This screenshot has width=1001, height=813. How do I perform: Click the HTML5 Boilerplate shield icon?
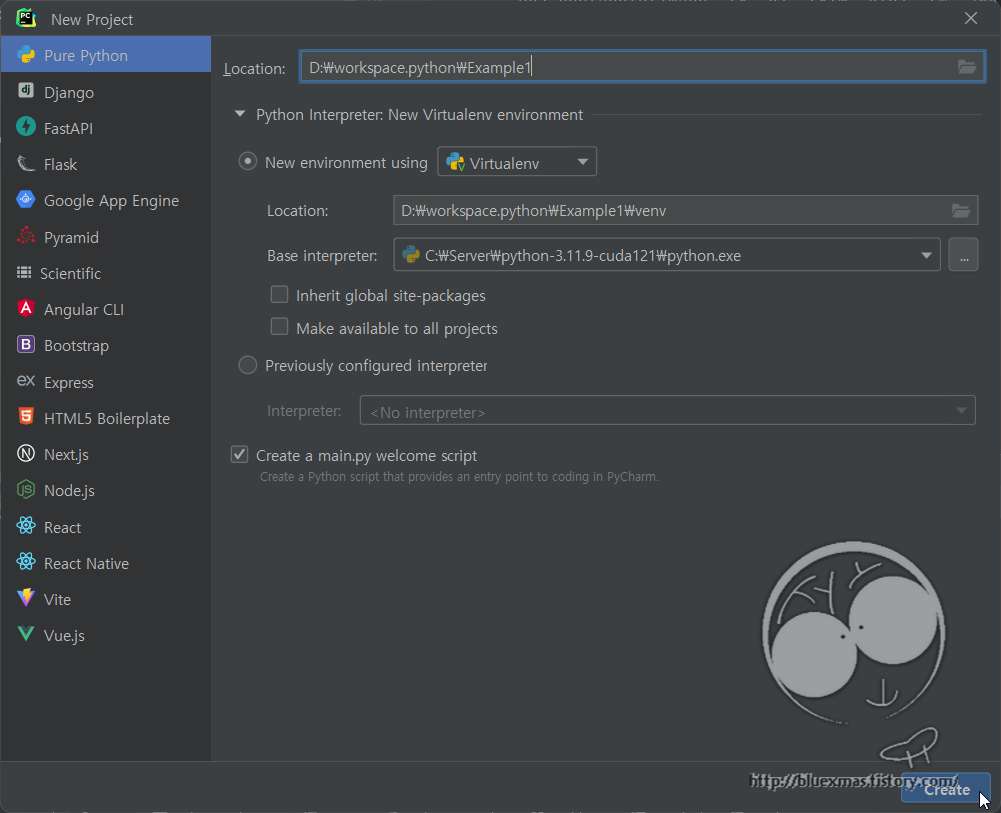[26, 417]
